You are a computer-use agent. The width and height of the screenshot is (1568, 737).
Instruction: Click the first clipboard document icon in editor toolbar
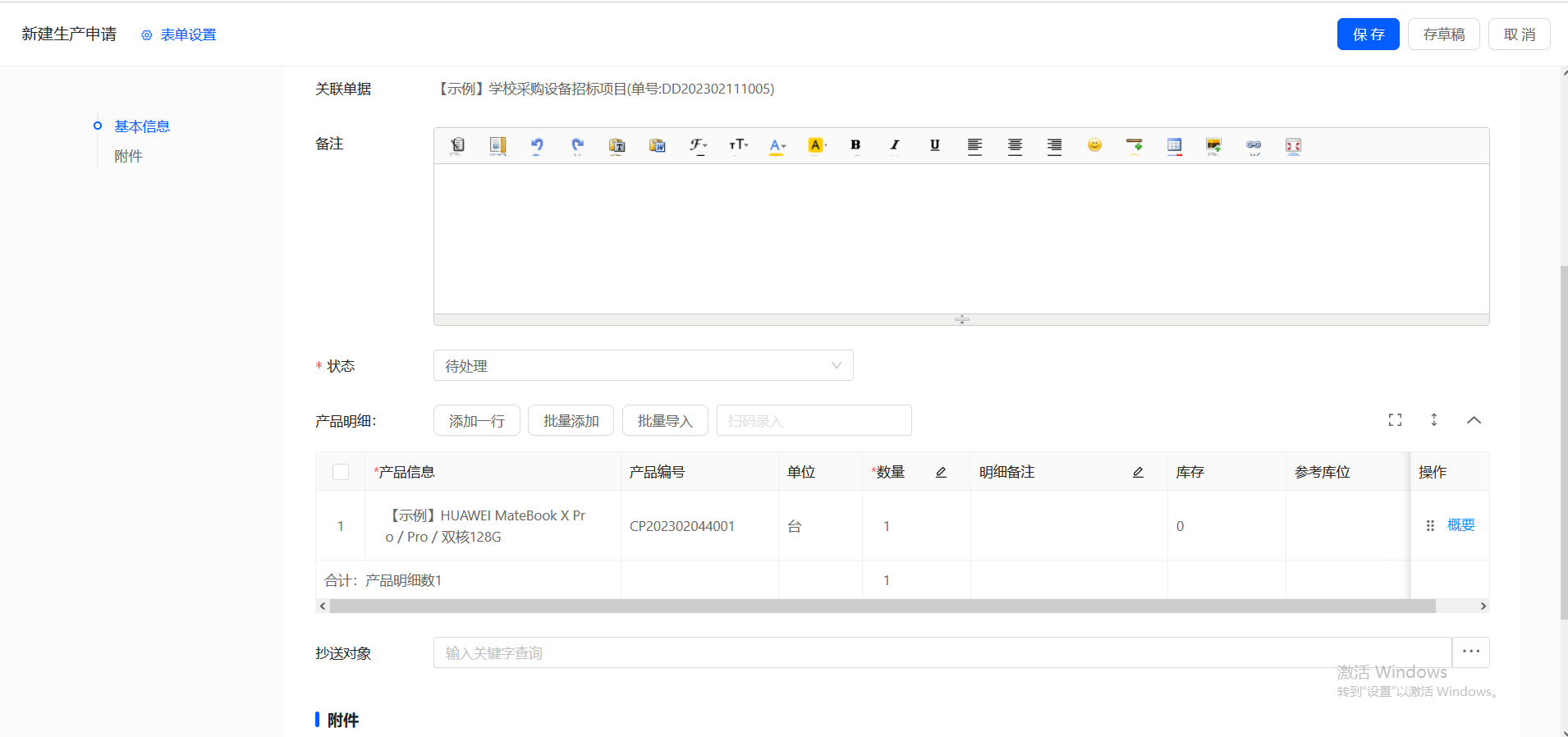(x=457, y=145)
